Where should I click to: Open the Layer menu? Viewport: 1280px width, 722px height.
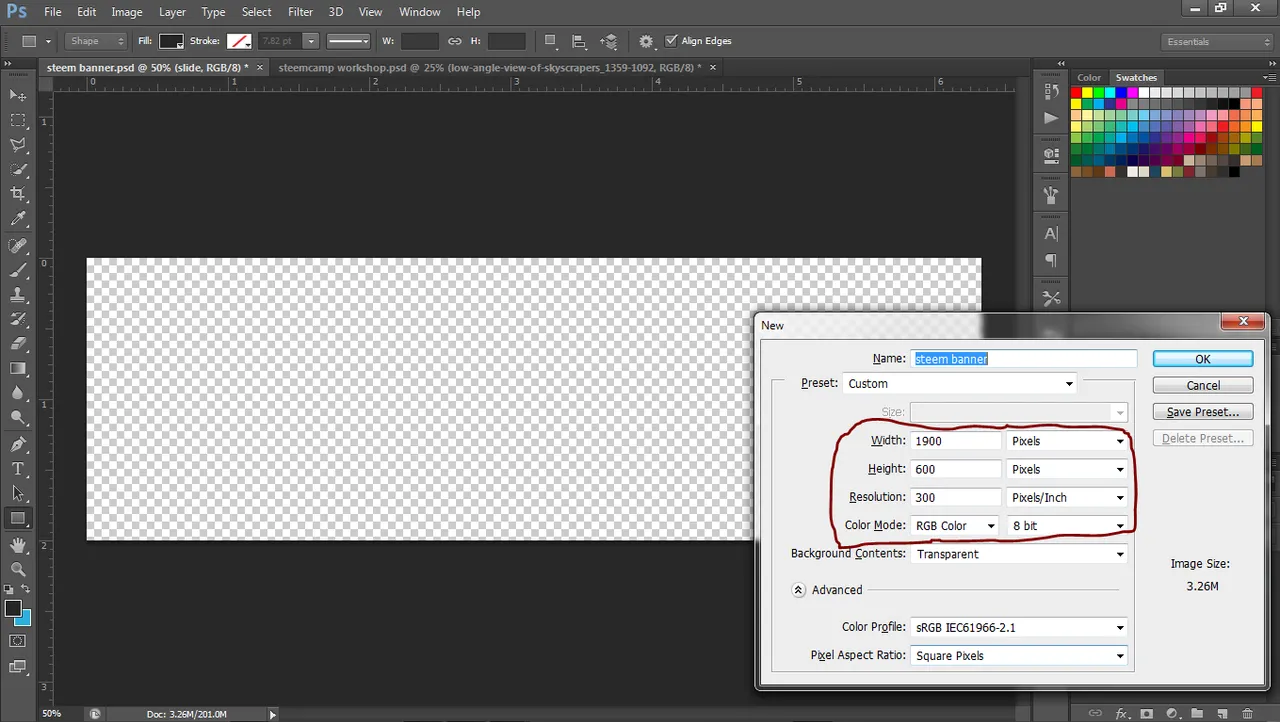pyautogui.click(x=172, y=12)
